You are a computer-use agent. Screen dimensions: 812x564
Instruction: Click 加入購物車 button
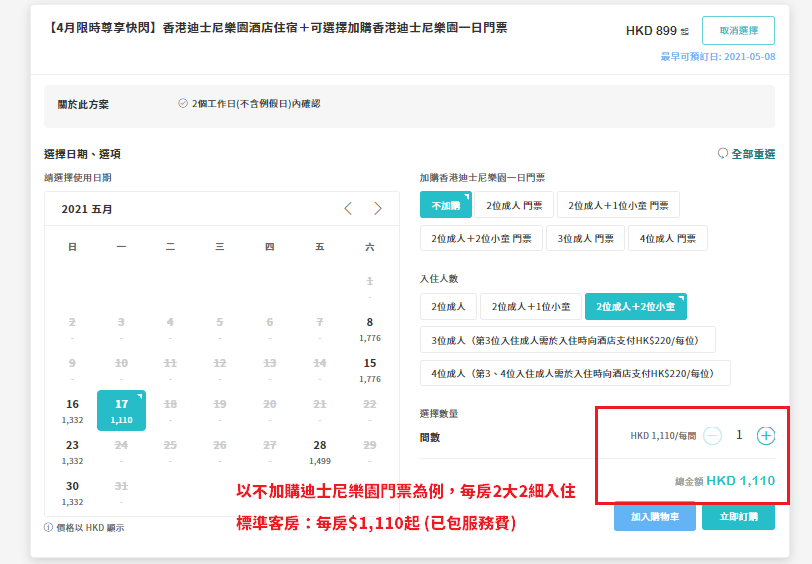click(655, 516)
